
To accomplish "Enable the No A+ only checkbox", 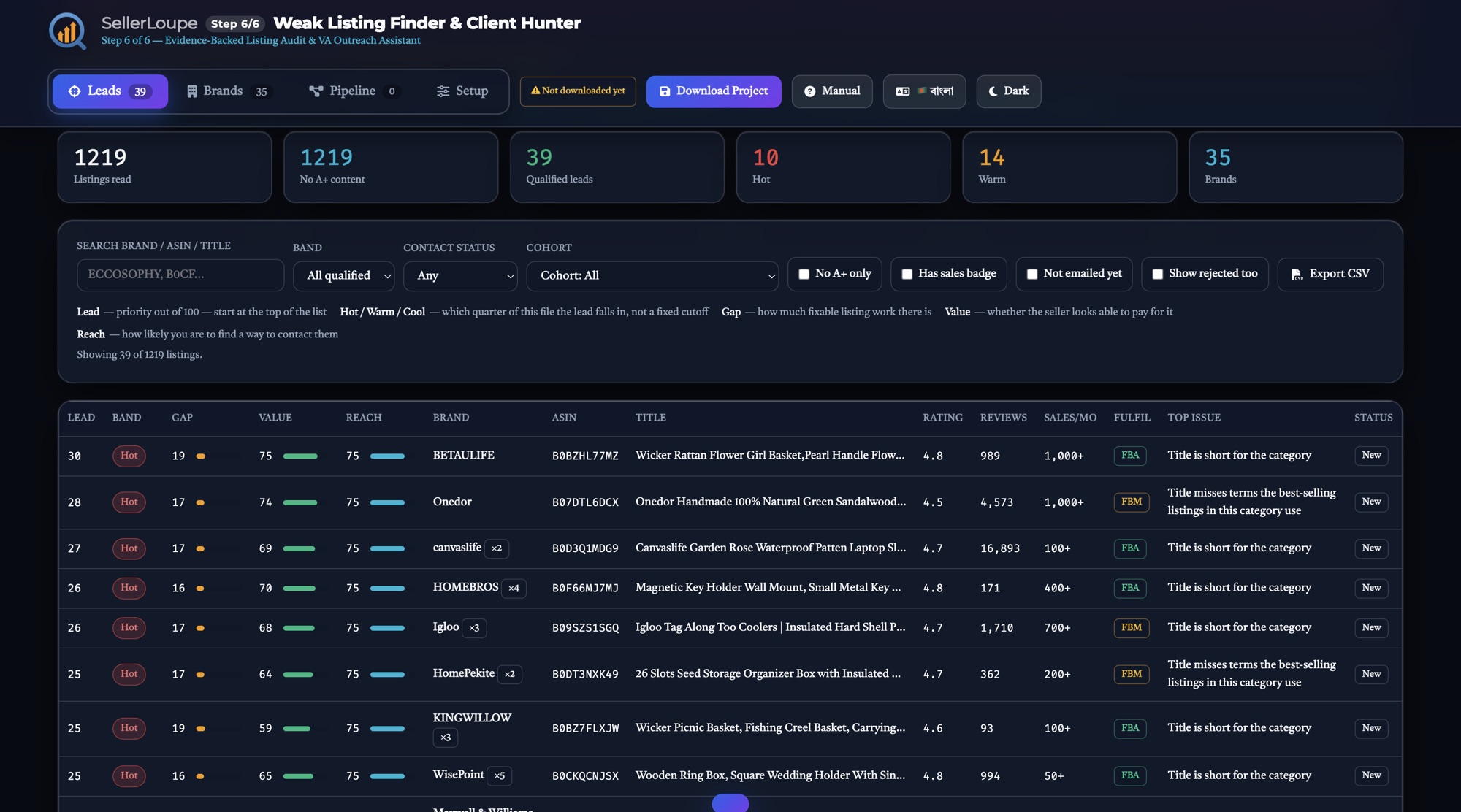I will 804,274.
